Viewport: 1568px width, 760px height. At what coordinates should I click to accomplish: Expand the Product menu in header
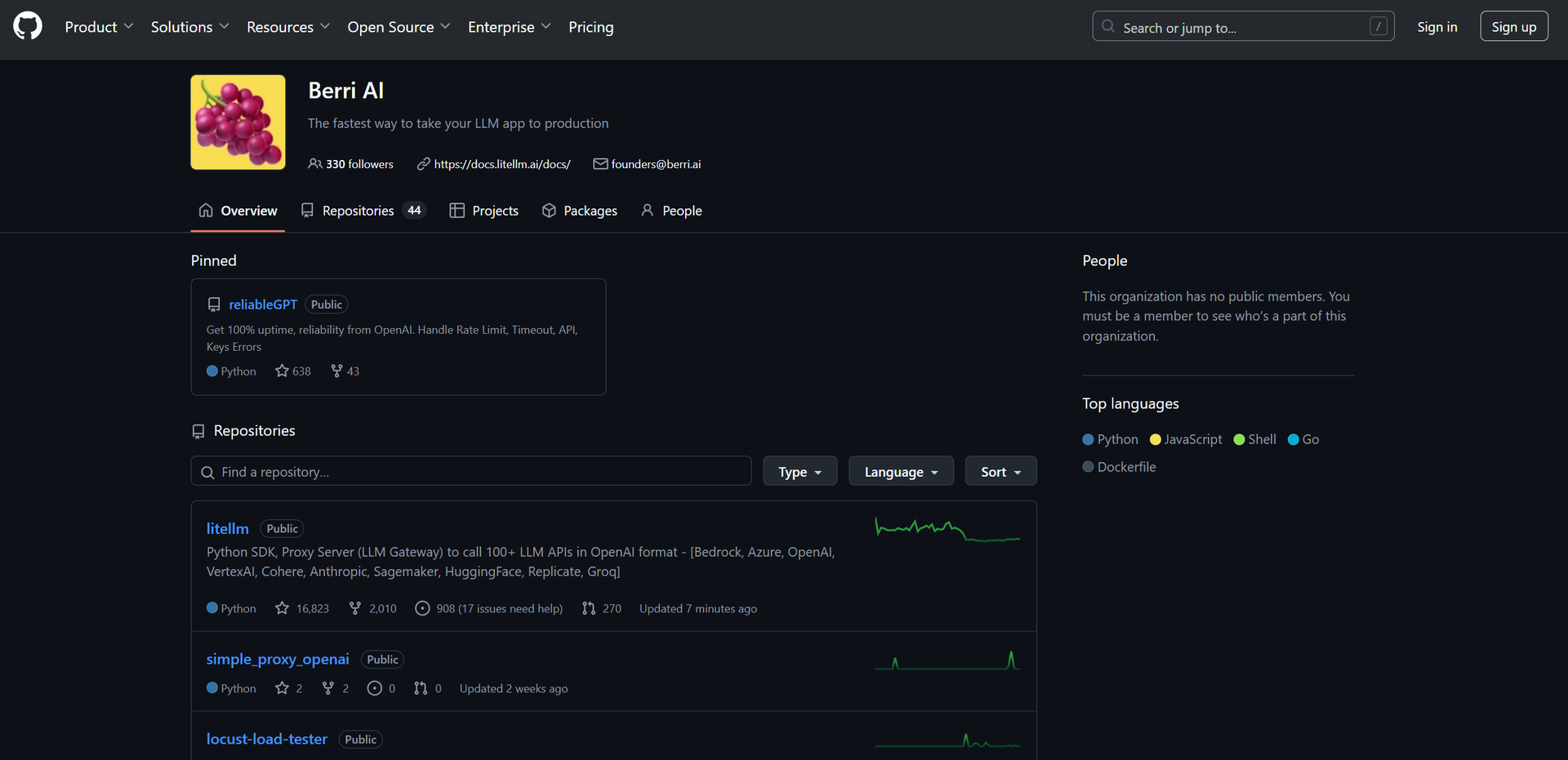point(99,27)
